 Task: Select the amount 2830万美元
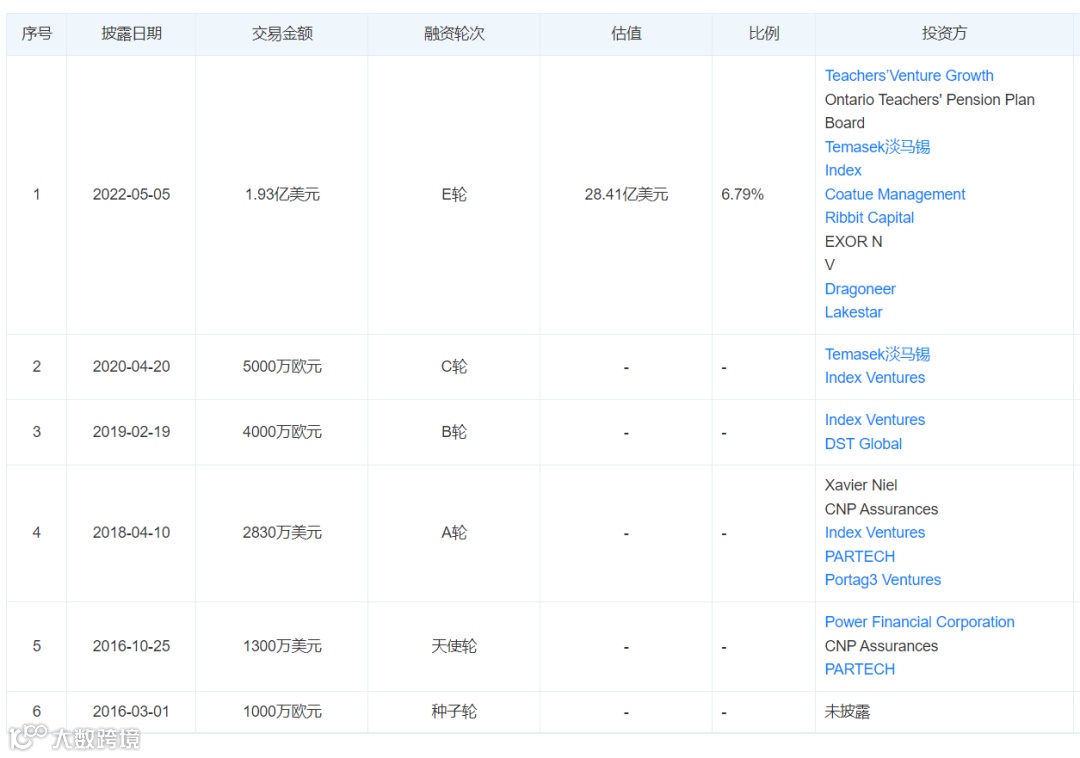(282, 533)
